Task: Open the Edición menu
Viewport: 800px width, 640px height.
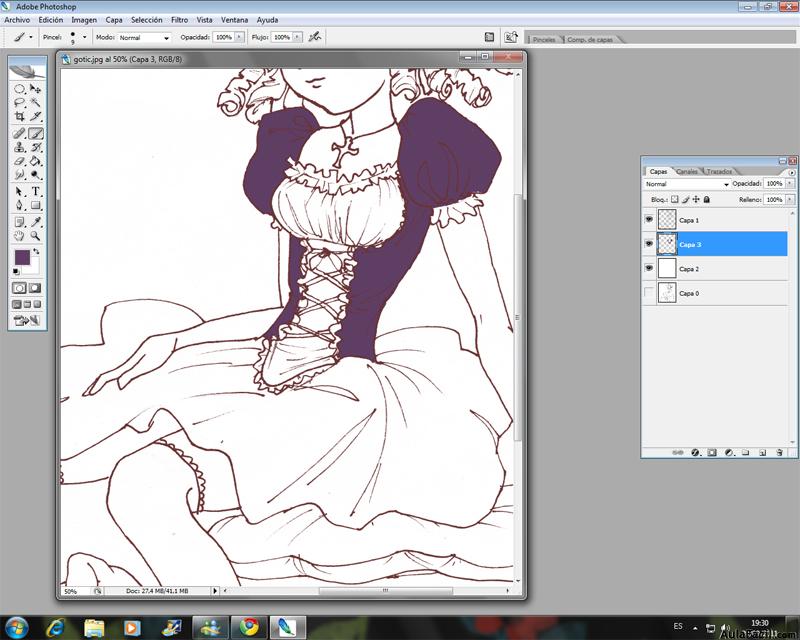Action: tap(51, 20)
